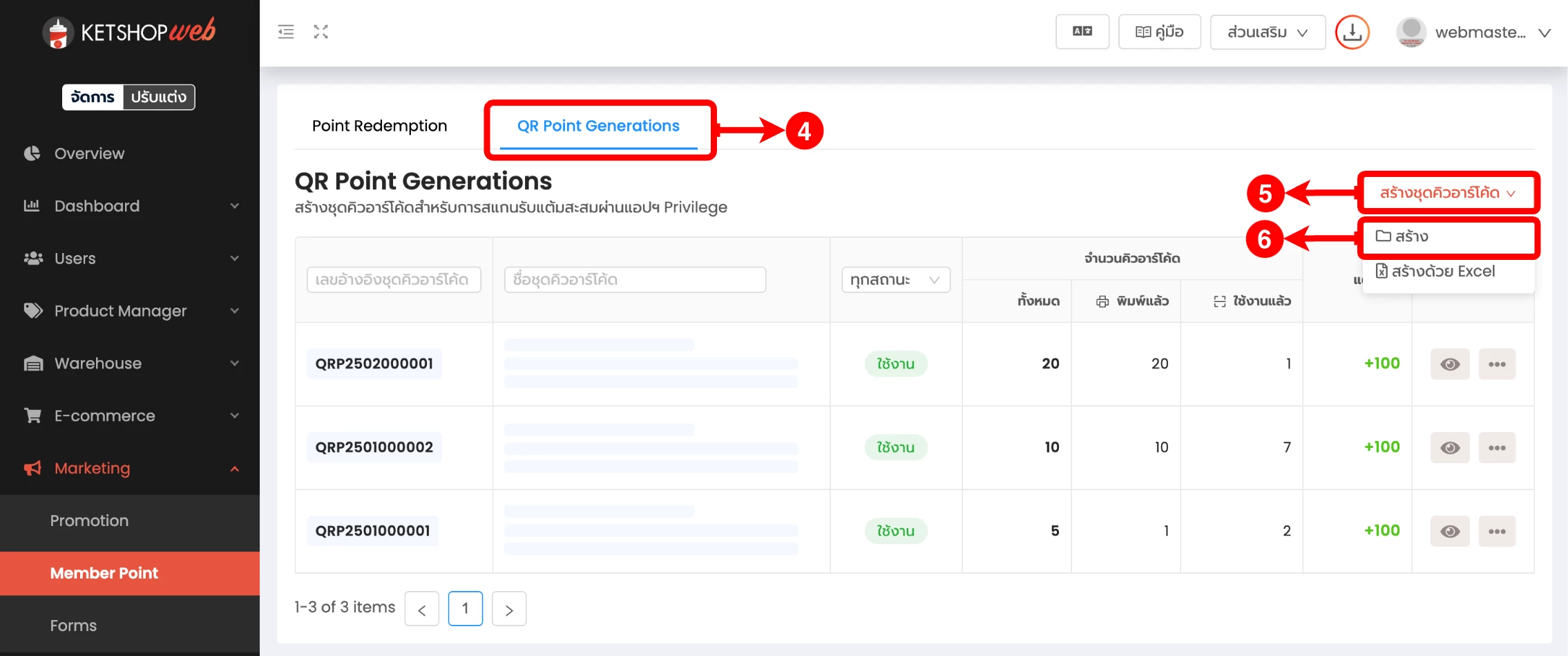Open the ทุกสถานะ status filter dropdown
This screenshot has height=656, width=1568.
point(895,280)
